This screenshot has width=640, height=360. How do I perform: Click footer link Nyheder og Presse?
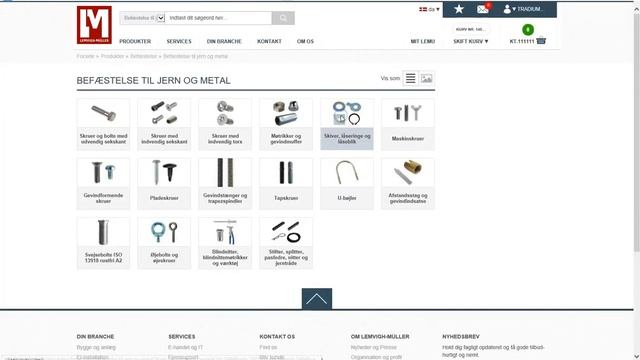pos(373,347)
